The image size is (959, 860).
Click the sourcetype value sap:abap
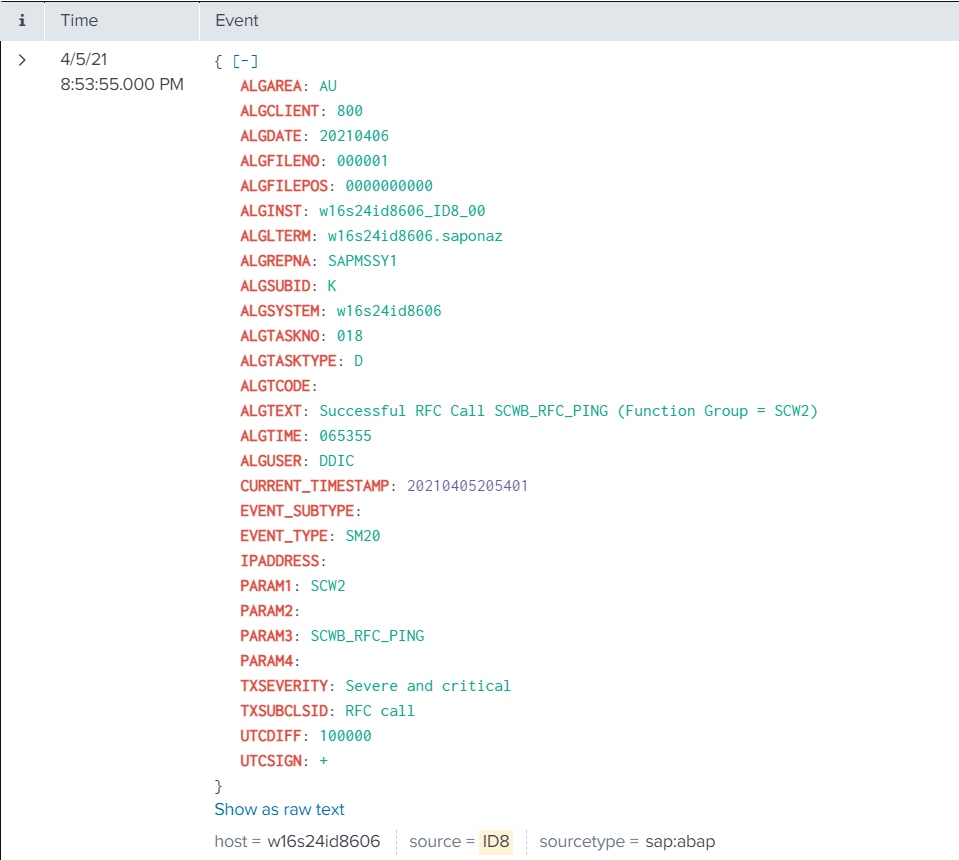point(679,841)
